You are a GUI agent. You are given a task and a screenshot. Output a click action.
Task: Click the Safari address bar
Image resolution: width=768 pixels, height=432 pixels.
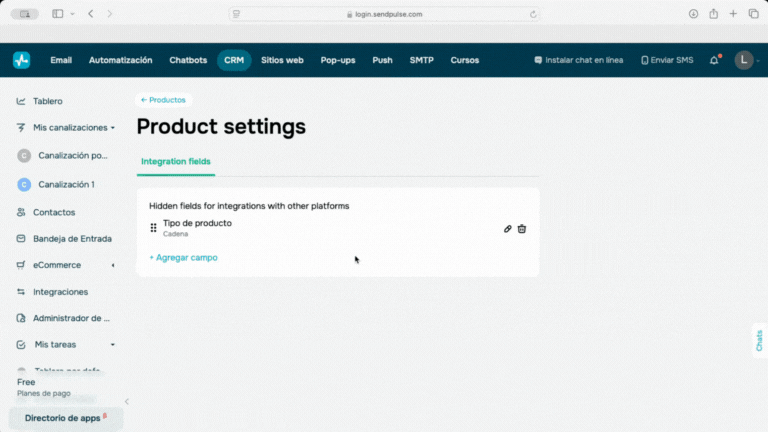tap(385, 14)
